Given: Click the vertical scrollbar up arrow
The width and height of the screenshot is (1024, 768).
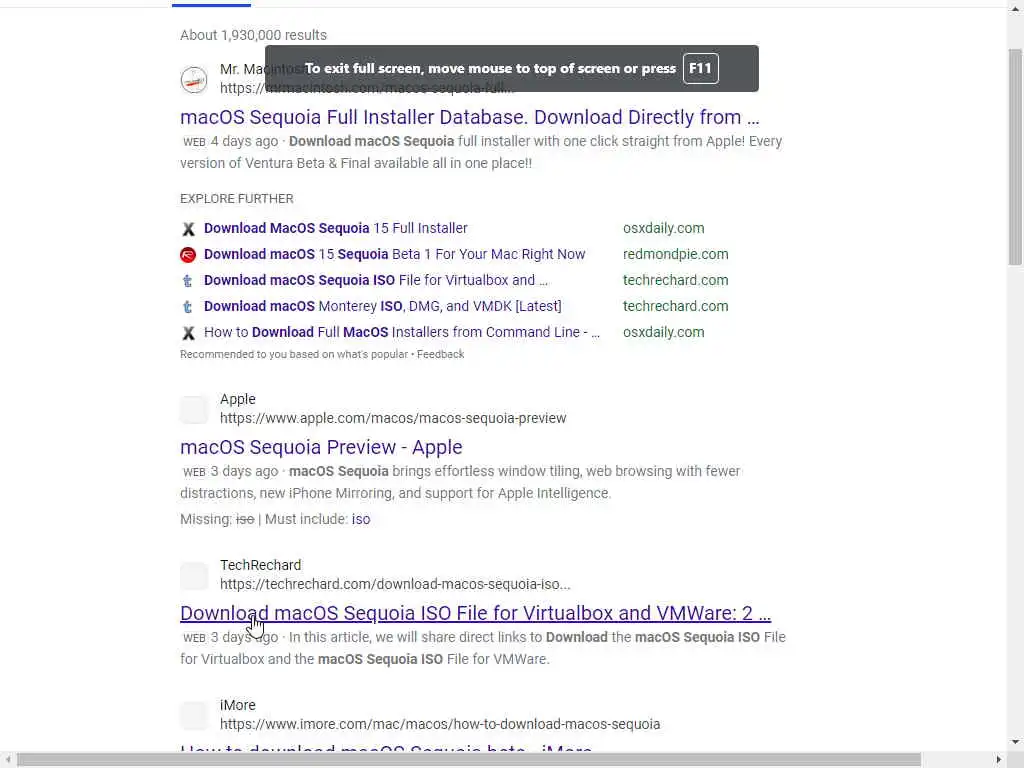Looking at the screenshot, I should [1015, 8].
